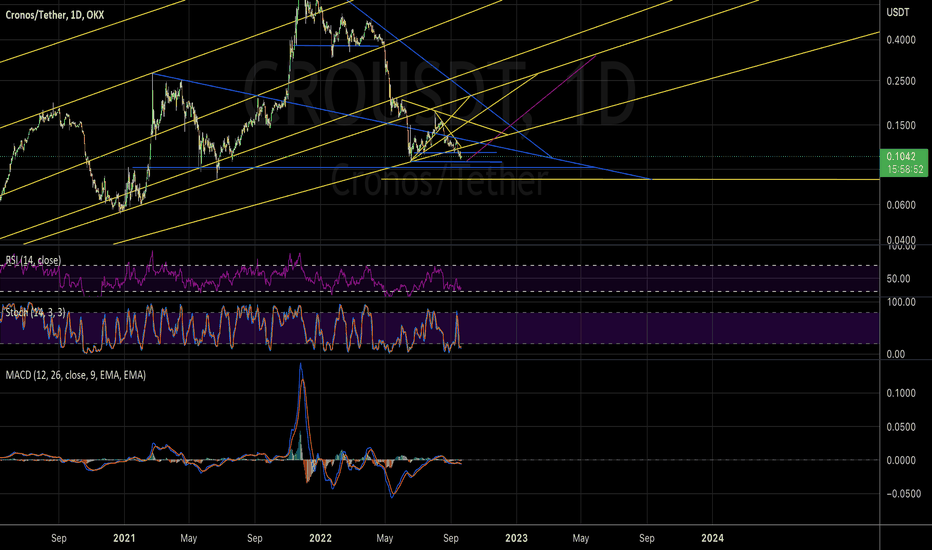Click the 0.1500 price axis value
The width and height of the screenshot is (932, 550).
(901, 125)
